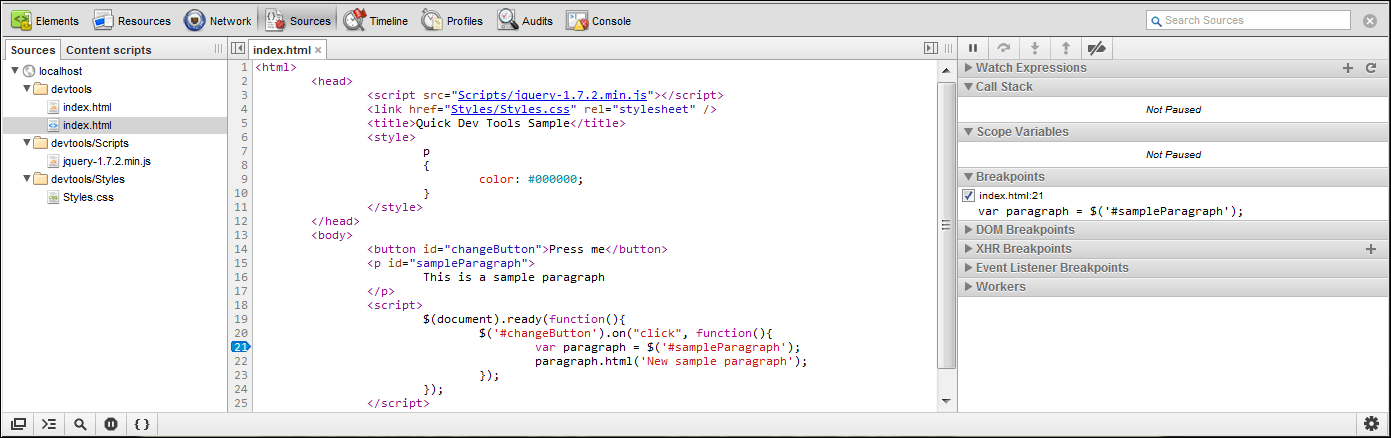The image size is (1391, 438).
Task: Open the Profiles panel
Action: [453, 20]
